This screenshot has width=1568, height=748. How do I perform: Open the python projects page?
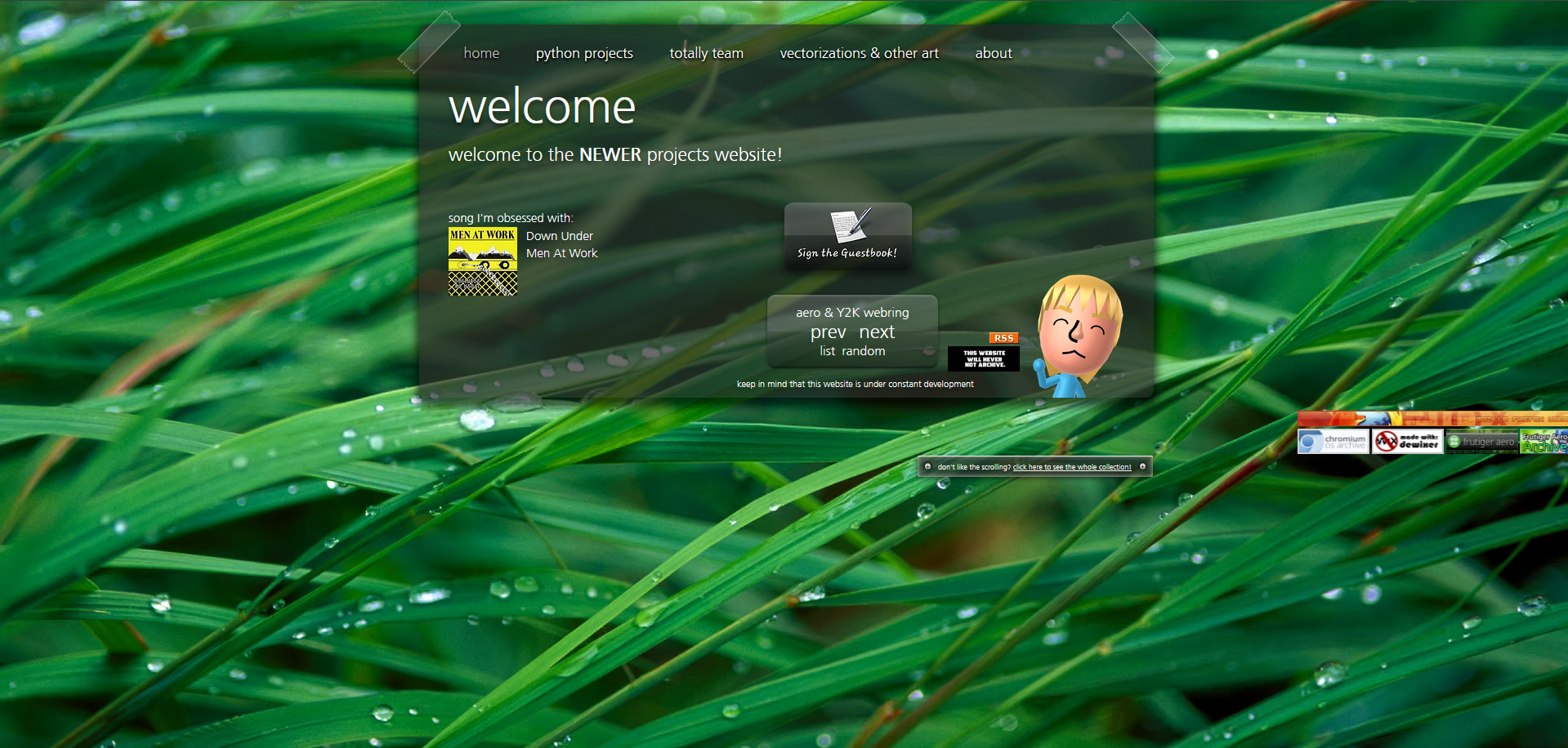click(584, 53)
